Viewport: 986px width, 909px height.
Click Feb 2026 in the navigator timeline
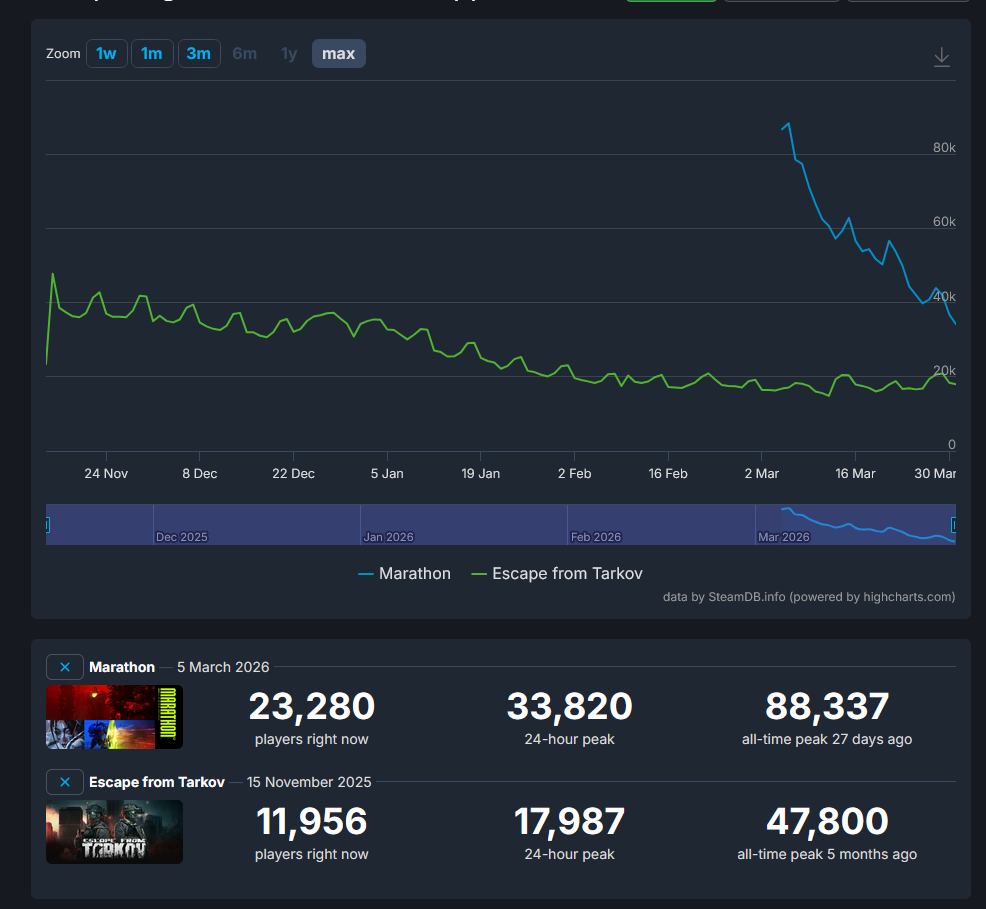595,537
